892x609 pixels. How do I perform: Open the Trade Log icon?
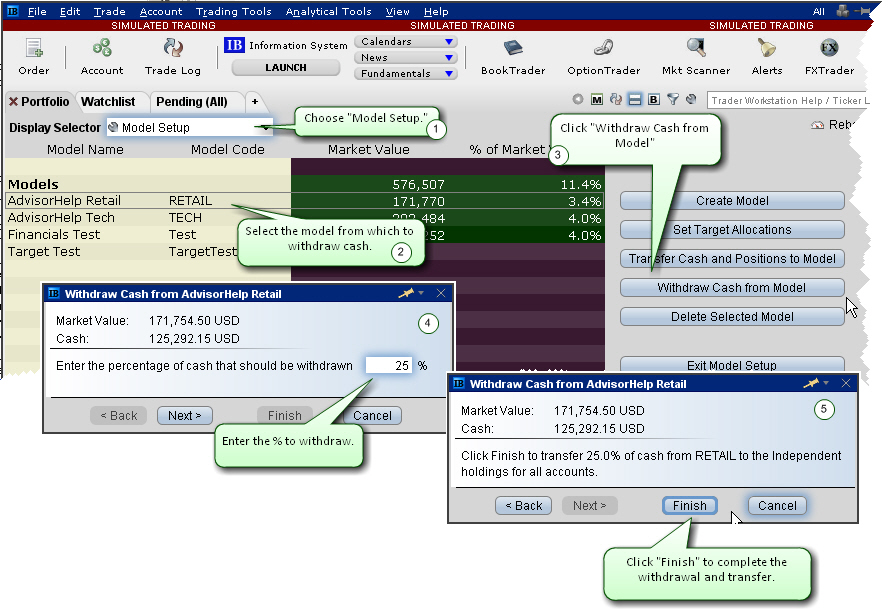coord(173,50)
